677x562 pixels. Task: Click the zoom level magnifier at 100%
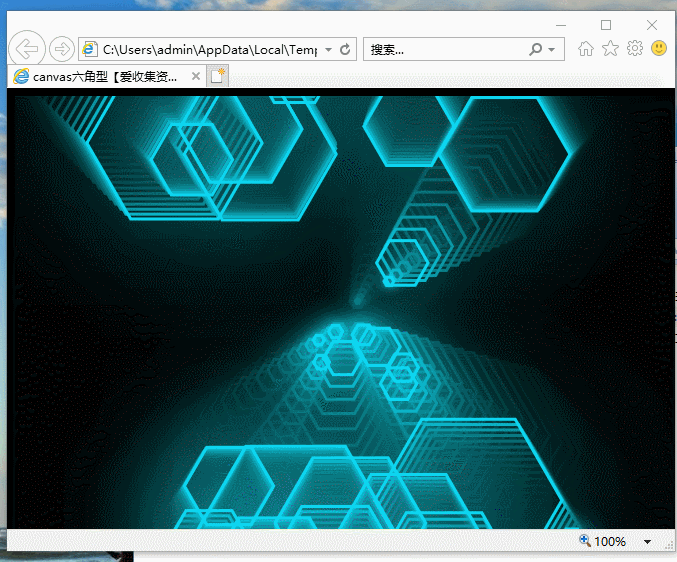click(x=585, y=541)
